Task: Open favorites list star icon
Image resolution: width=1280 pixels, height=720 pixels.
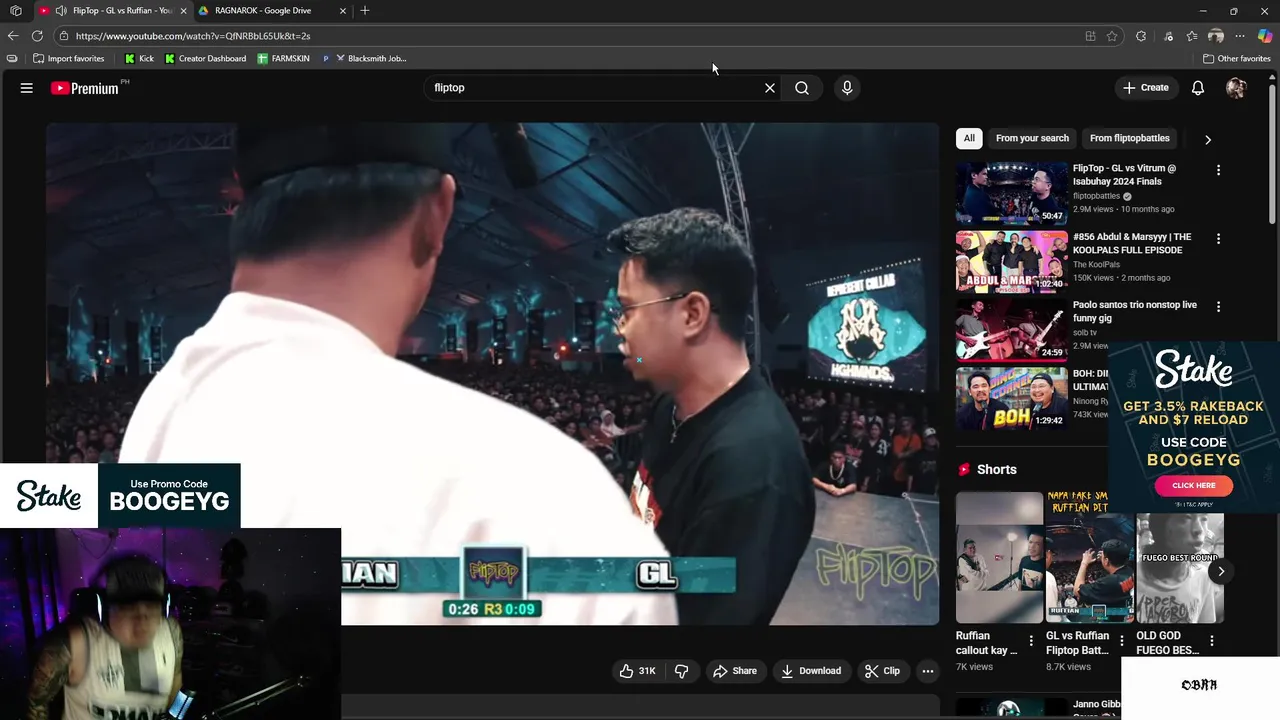Action: pyautogui.click(x=1192, y=36)
